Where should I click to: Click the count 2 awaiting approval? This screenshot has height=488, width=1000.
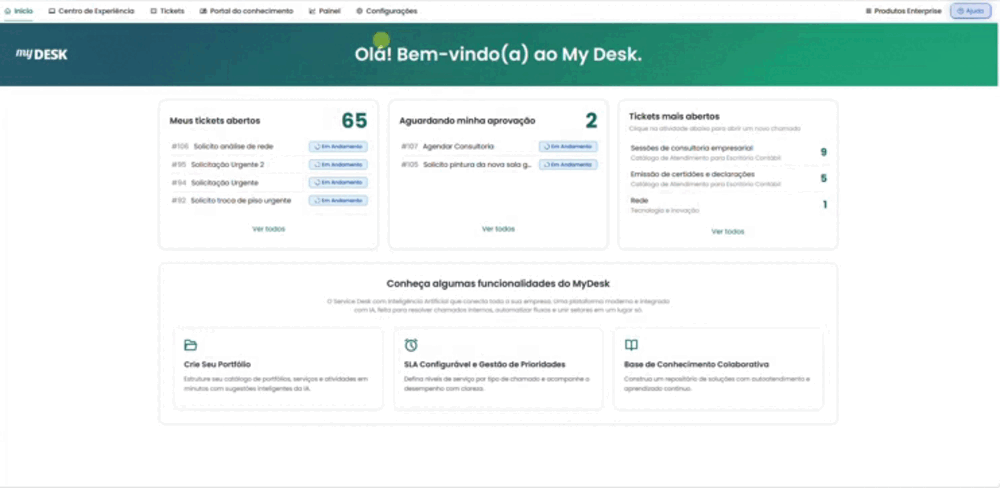591,121
